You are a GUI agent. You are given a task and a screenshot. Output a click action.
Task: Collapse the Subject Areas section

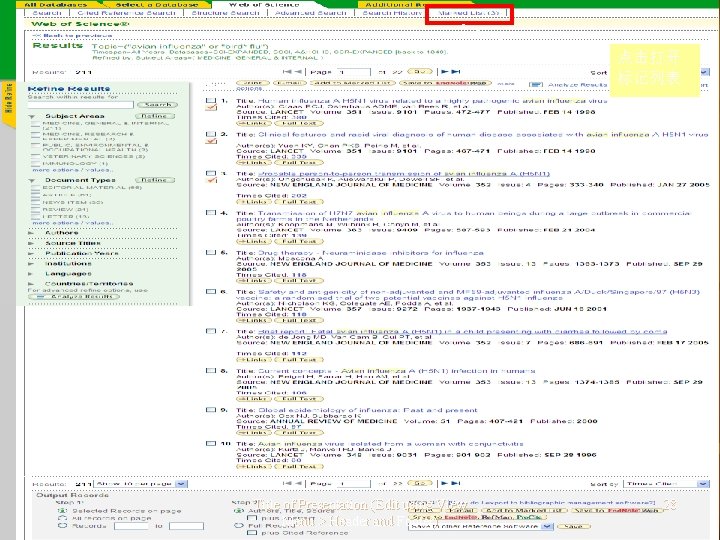32,117
